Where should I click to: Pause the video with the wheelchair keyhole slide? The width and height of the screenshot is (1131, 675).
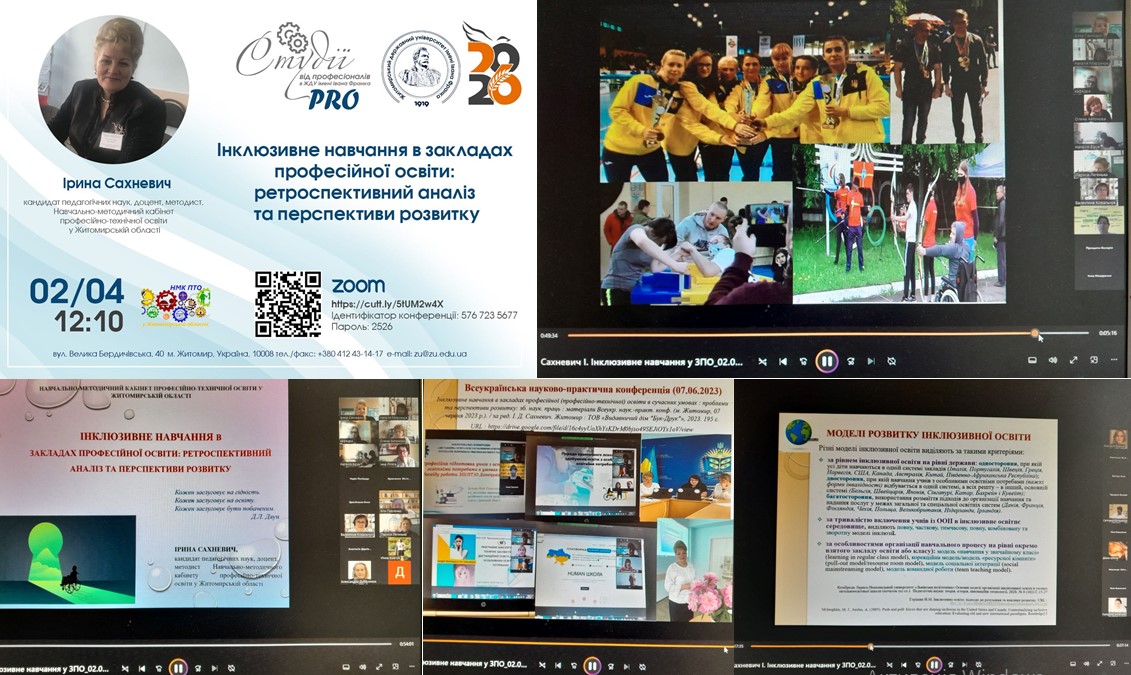pyautogui.click(x=177, y=666)
